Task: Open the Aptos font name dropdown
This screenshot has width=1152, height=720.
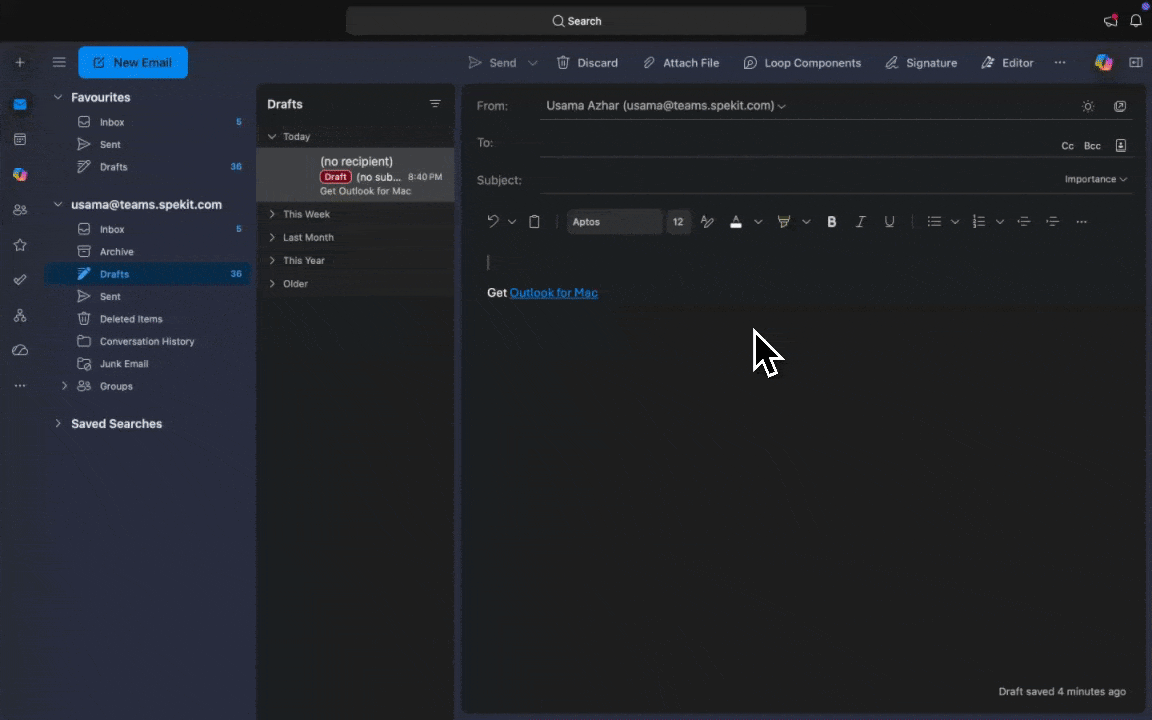Action: pos(614,221)
